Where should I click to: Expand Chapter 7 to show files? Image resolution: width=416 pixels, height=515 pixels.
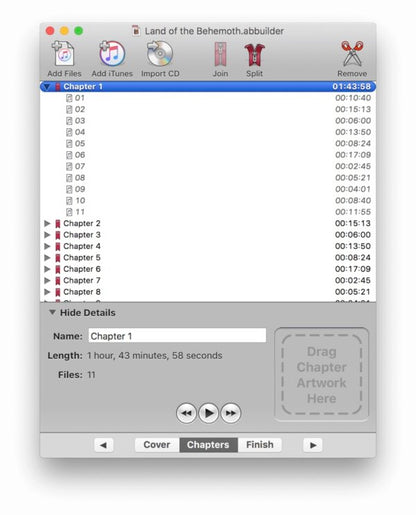point(47,280)
